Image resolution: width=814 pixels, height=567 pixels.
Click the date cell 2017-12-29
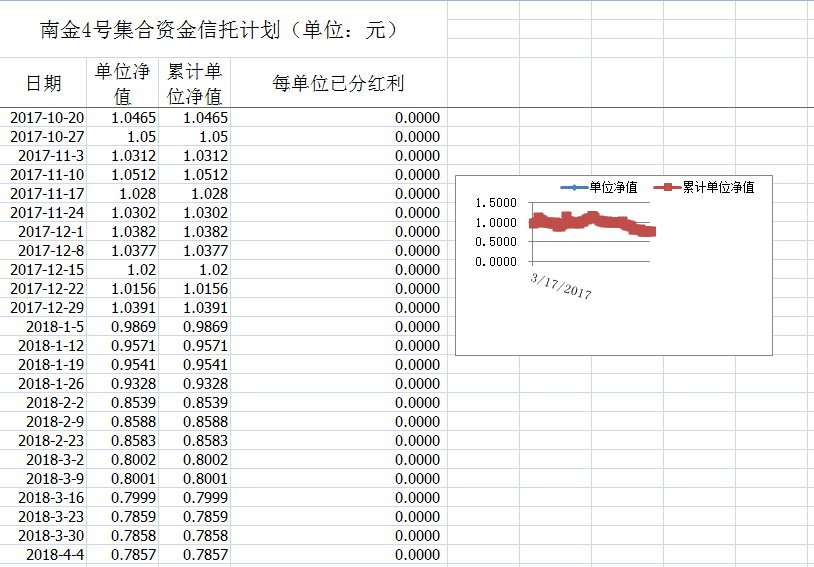[x=47, y=308]
